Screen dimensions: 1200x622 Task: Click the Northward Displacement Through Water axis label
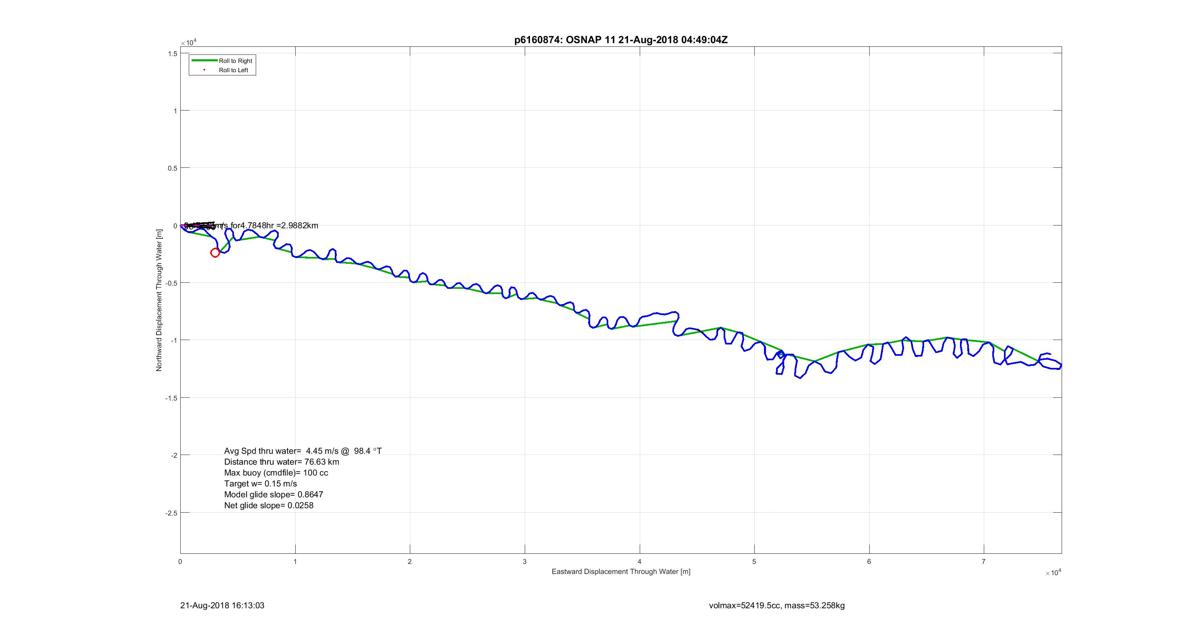(158, 300)
